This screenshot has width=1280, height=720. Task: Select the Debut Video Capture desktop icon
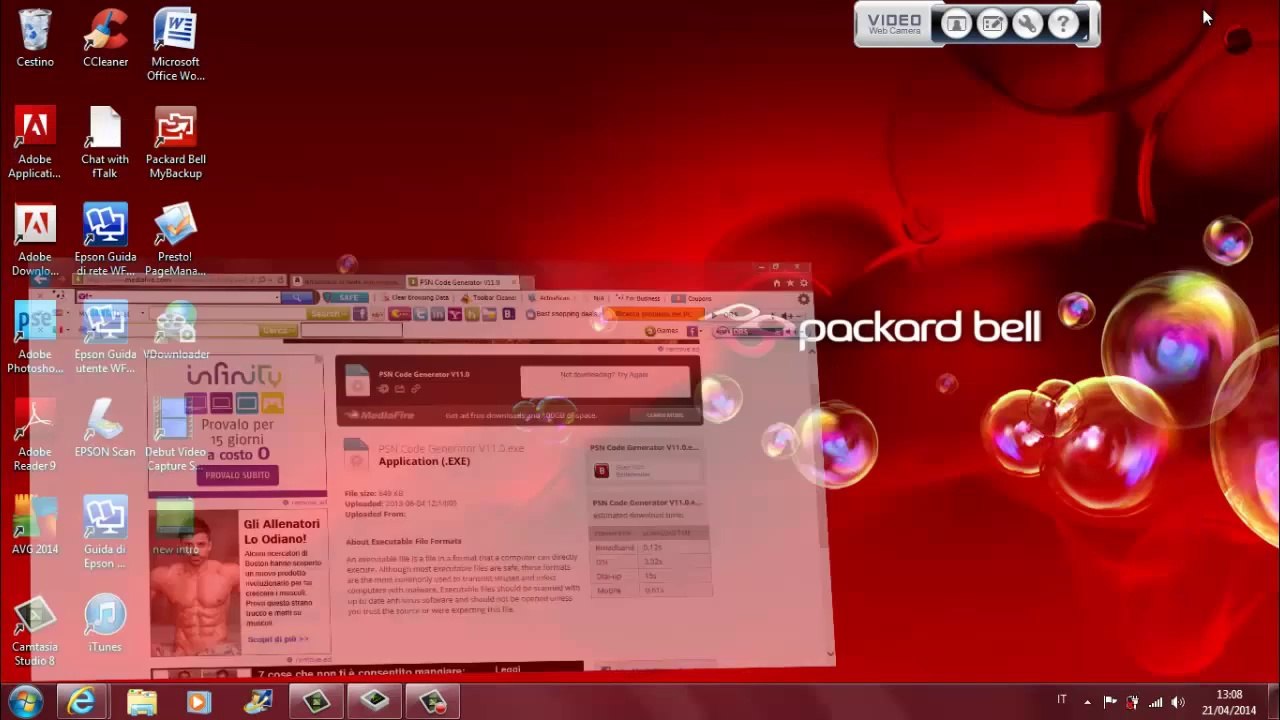click(175, 436)
